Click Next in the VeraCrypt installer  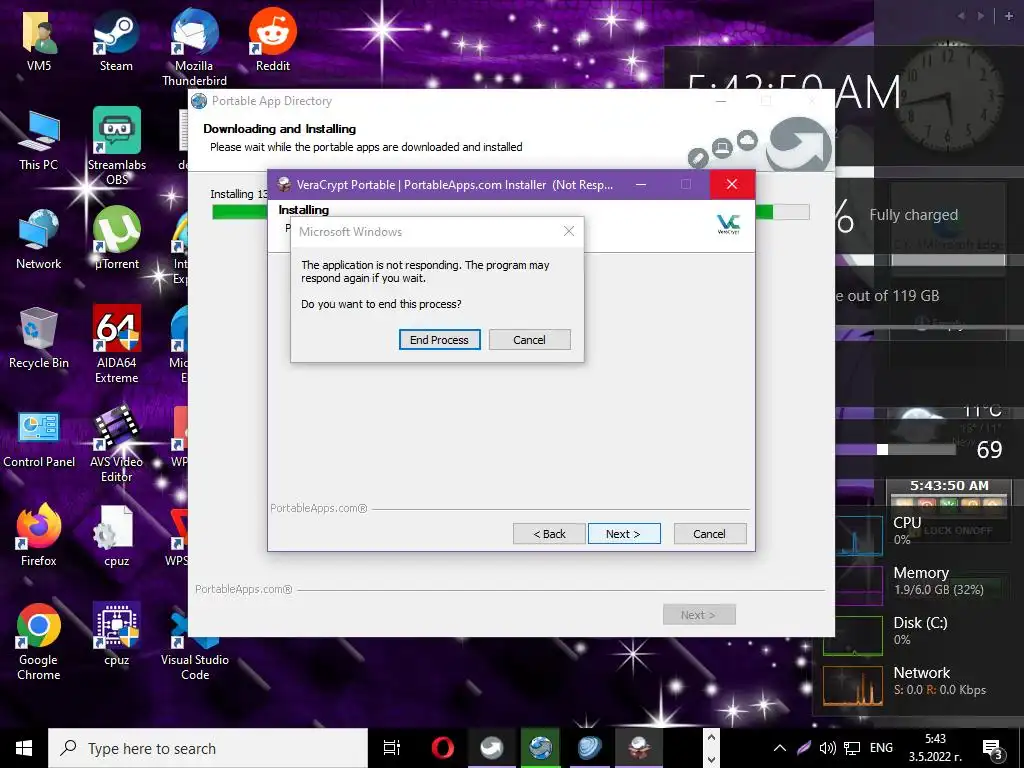coord(624,534)
